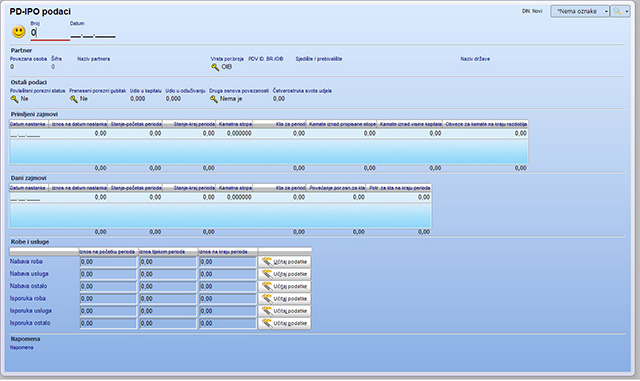The width and height of the screenshot is (640, 381).
Task: Click the yellow smiley face icon
Action: [x=18, y=32]
